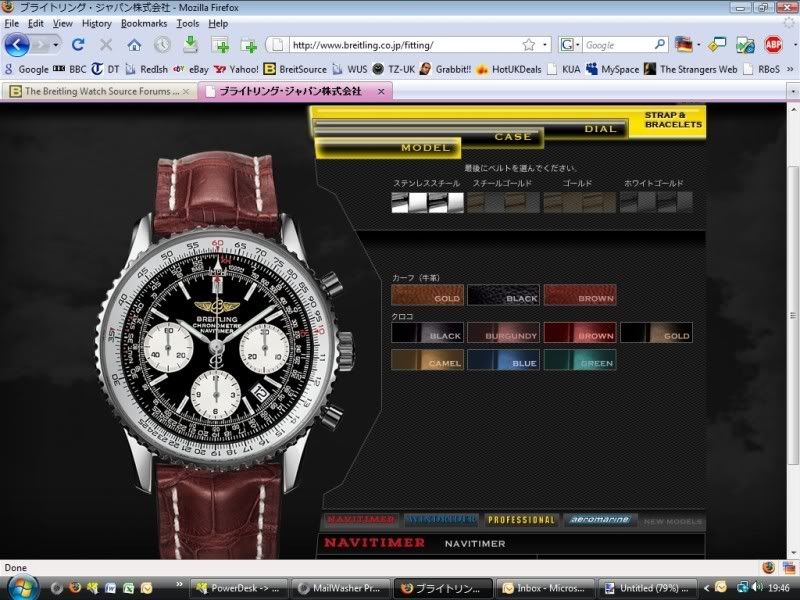The width and height of the screenshot is (800, 600).
Task: Choose the GREEN croco strap
Action: [580, 360]
